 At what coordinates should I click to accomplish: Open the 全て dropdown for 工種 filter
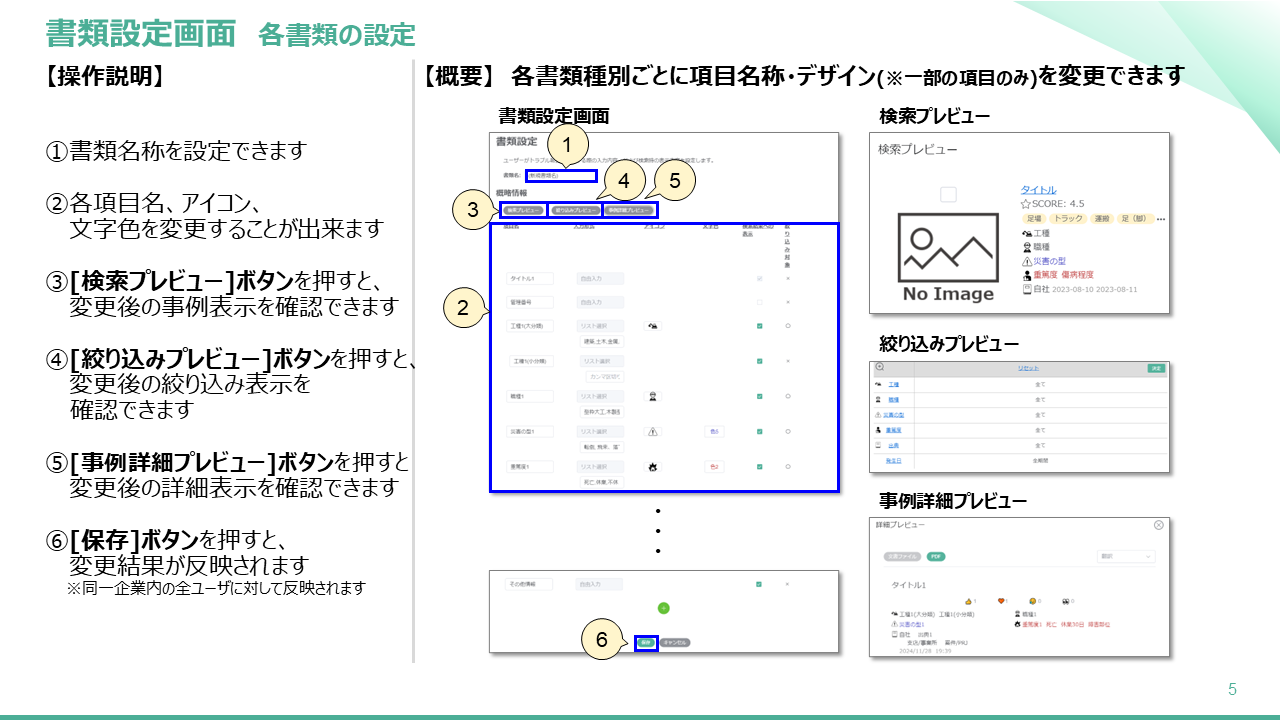click(1041, 384)
